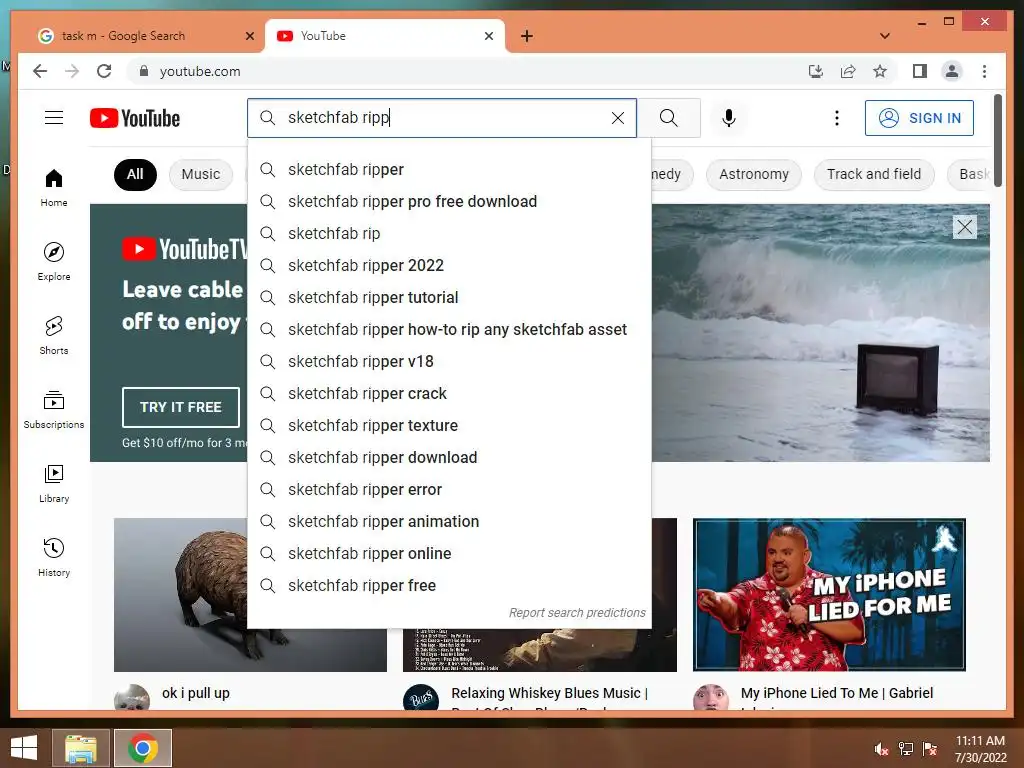The image size is (1024, 768).
Task: Select the 'Music' filter chip
Action: (200, 174)
